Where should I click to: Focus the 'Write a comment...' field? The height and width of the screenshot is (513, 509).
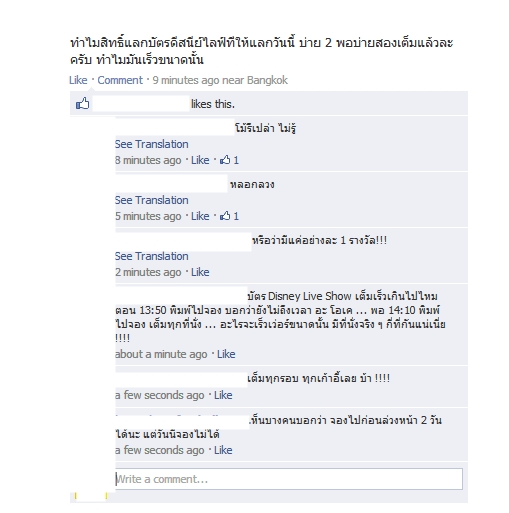coord(289,479)
